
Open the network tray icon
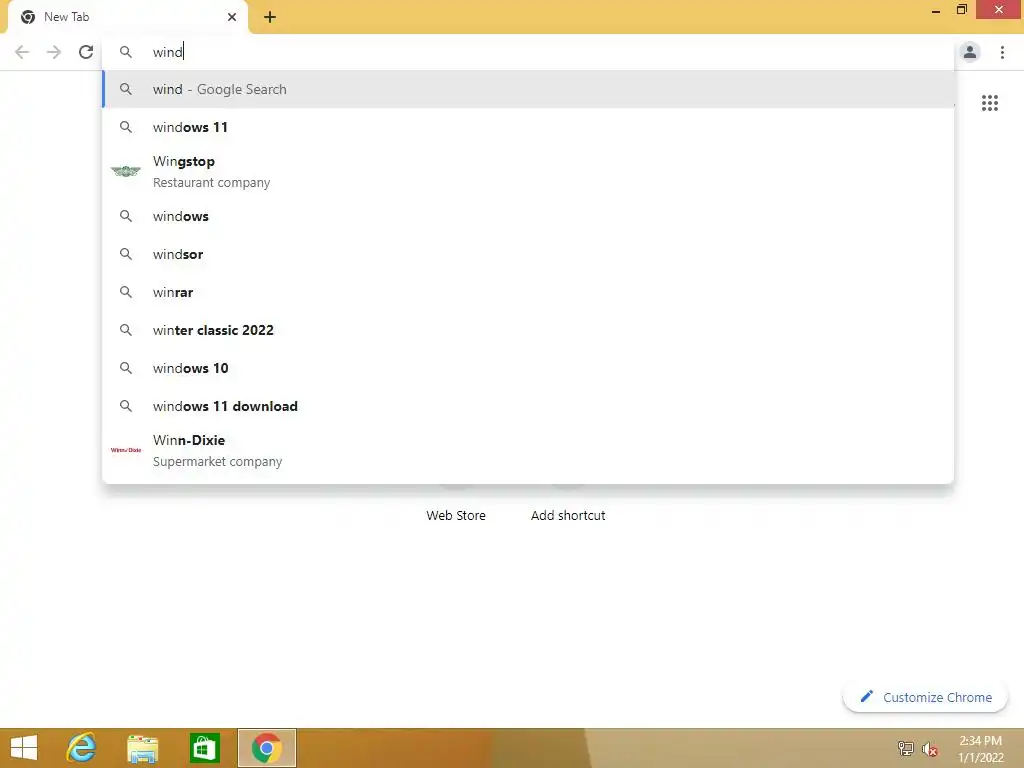point(905,748)
